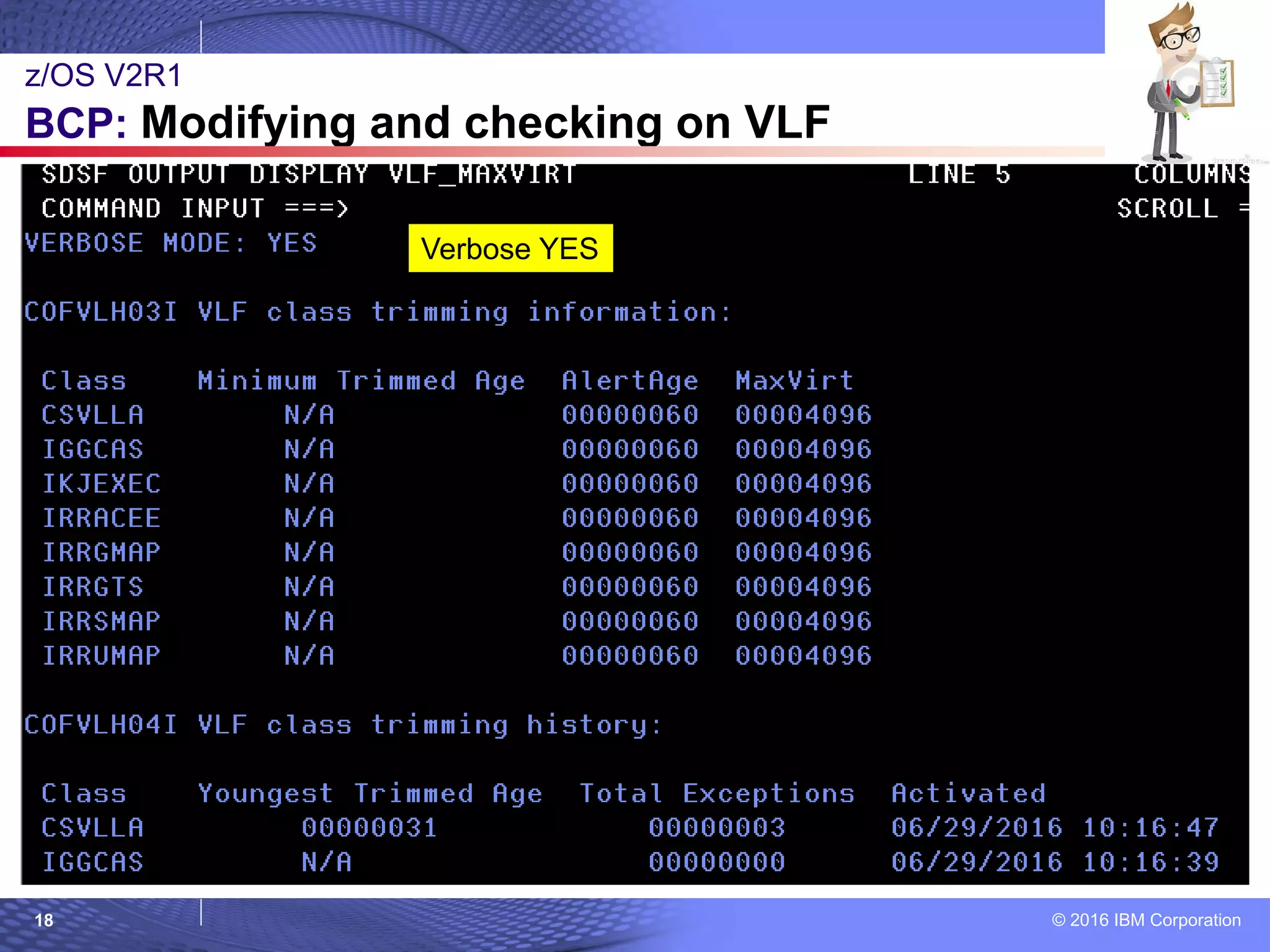Screen dimensions: 1270x952
Task: Click the 'Total Exceptions' column header
Action: pyautogui.click(x=717, y=793)
